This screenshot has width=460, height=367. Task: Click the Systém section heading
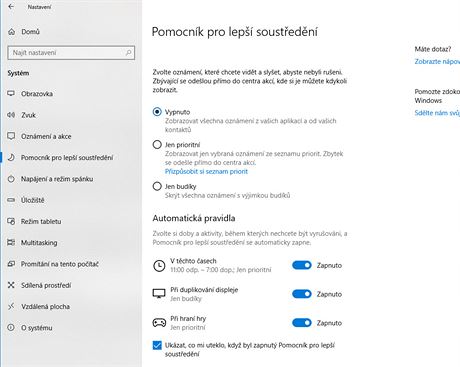[18, 73]
